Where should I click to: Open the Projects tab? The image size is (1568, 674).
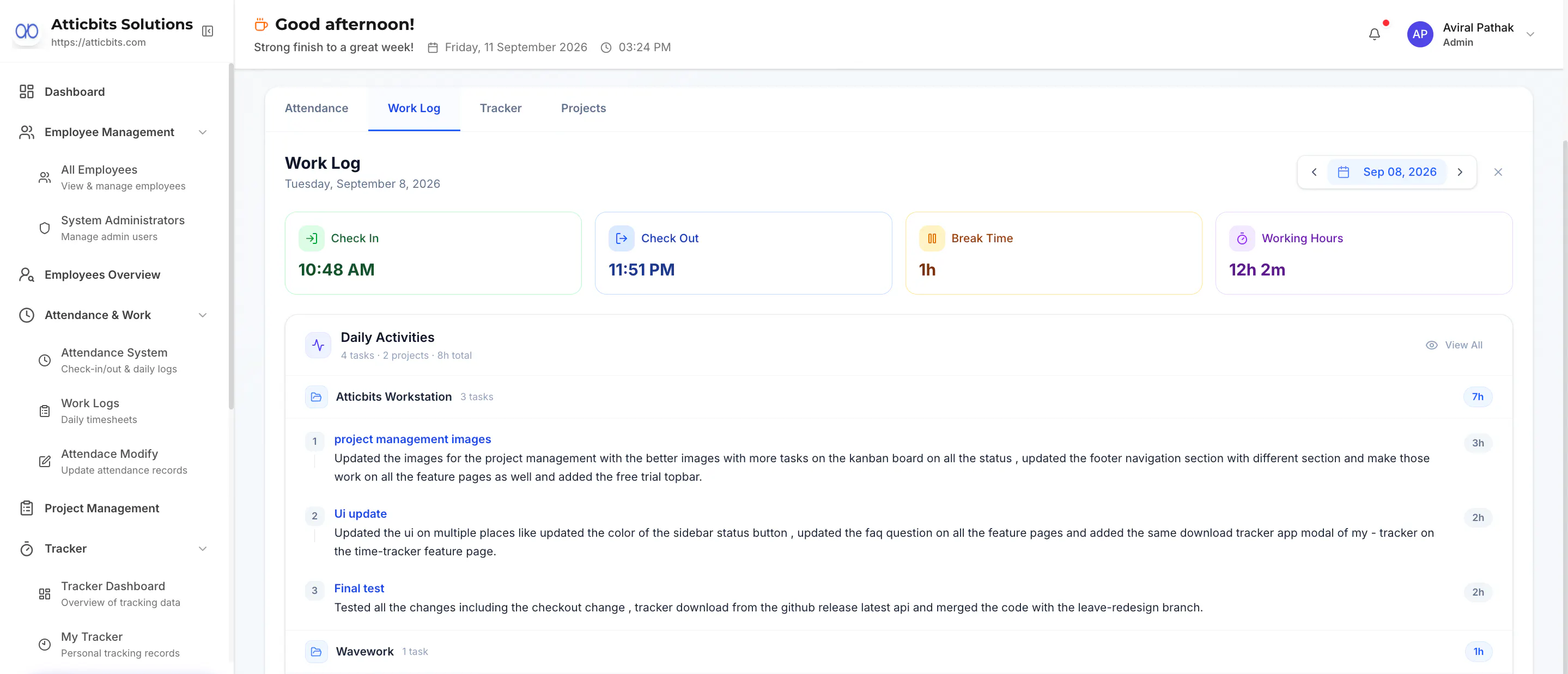click(x=583, y=108)
